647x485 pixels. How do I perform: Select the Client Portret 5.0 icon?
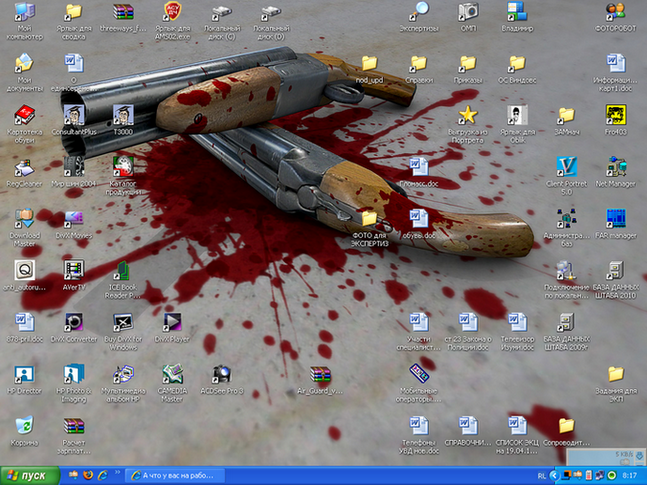pos(567,166)
